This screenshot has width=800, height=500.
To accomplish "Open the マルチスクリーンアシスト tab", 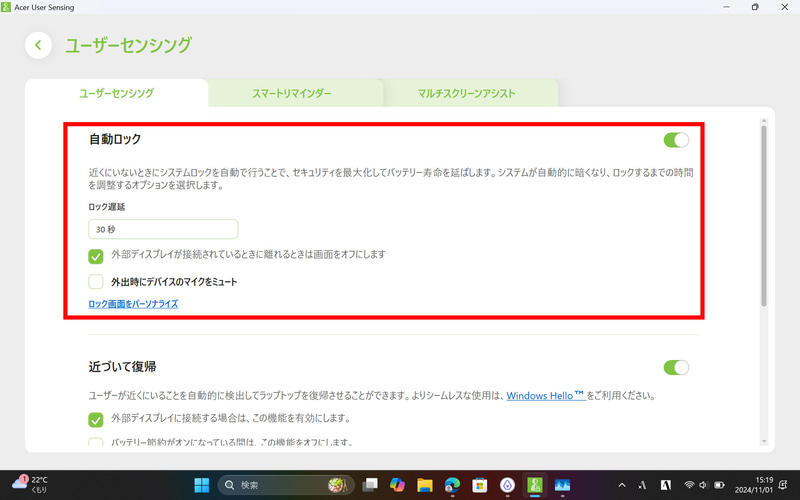I will [466, 93].
